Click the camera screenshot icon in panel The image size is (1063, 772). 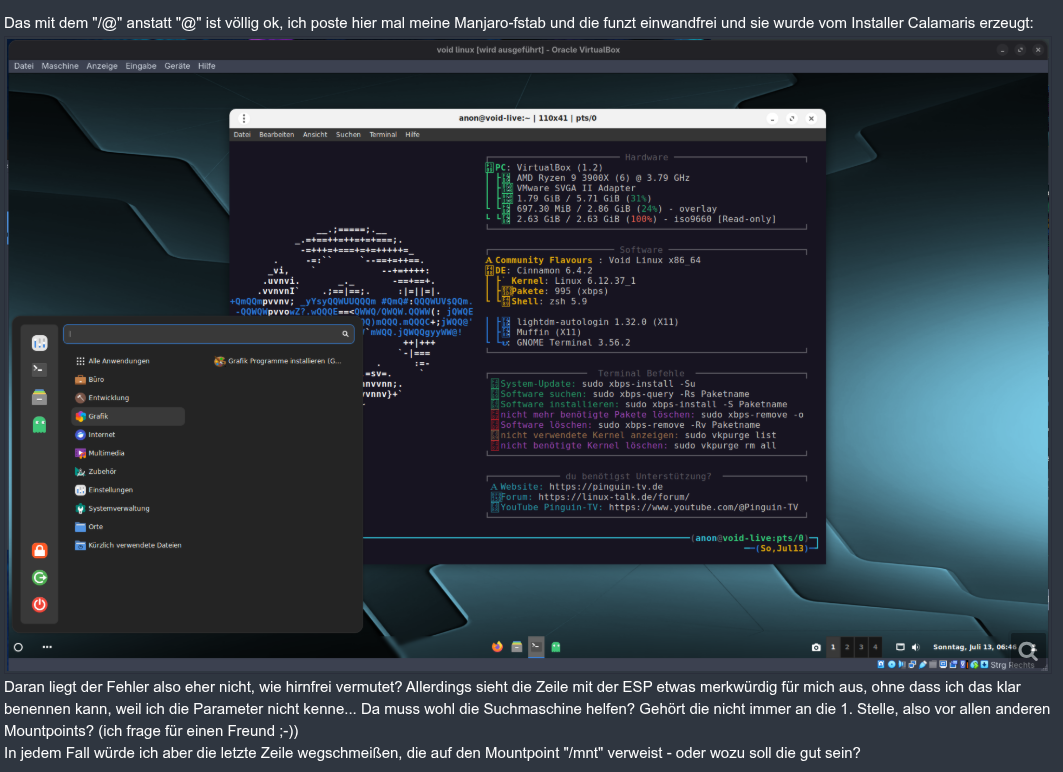coord(816,647)
